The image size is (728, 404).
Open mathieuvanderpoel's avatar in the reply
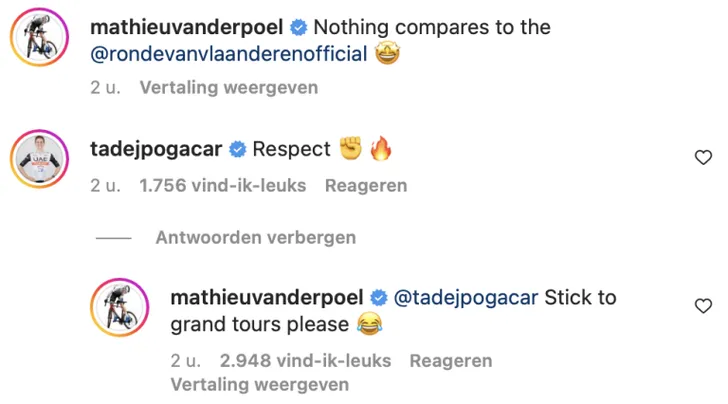(120, 308)
